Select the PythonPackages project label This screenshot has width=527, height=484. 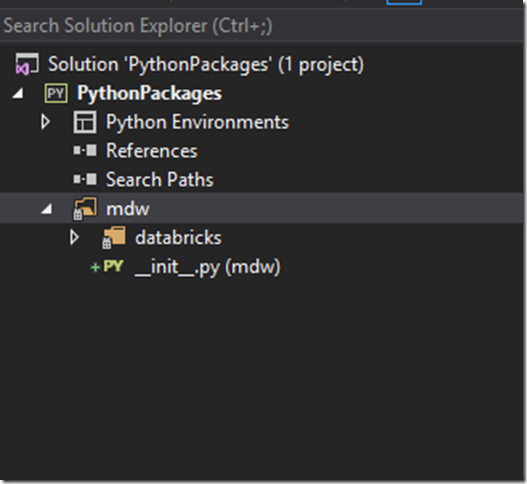pyautogui.click(x=149, y=93)
